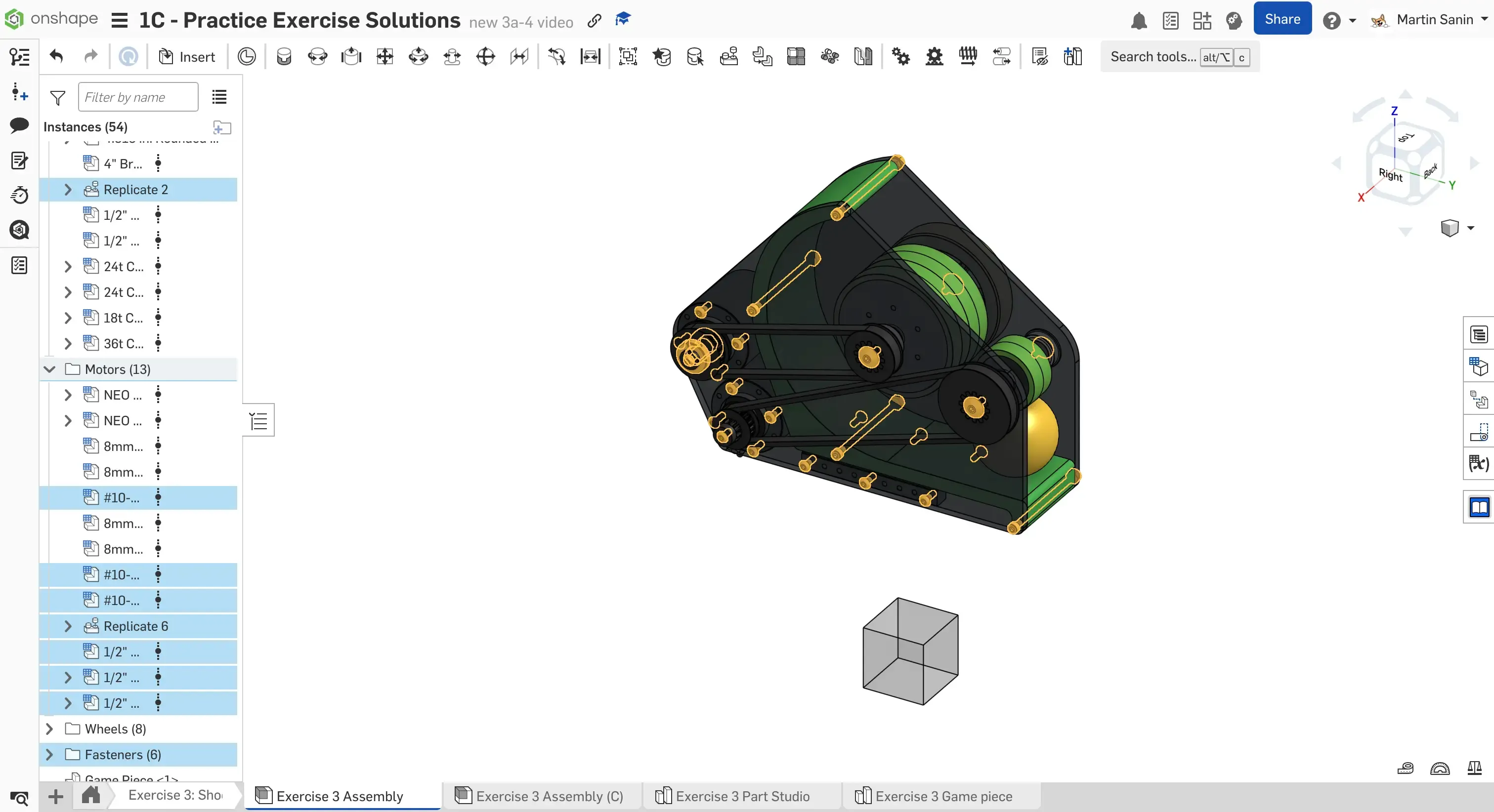Open the Replicate tool in toolbar
The width and height of the screenshot is (1494, 812).
point(728,57)
